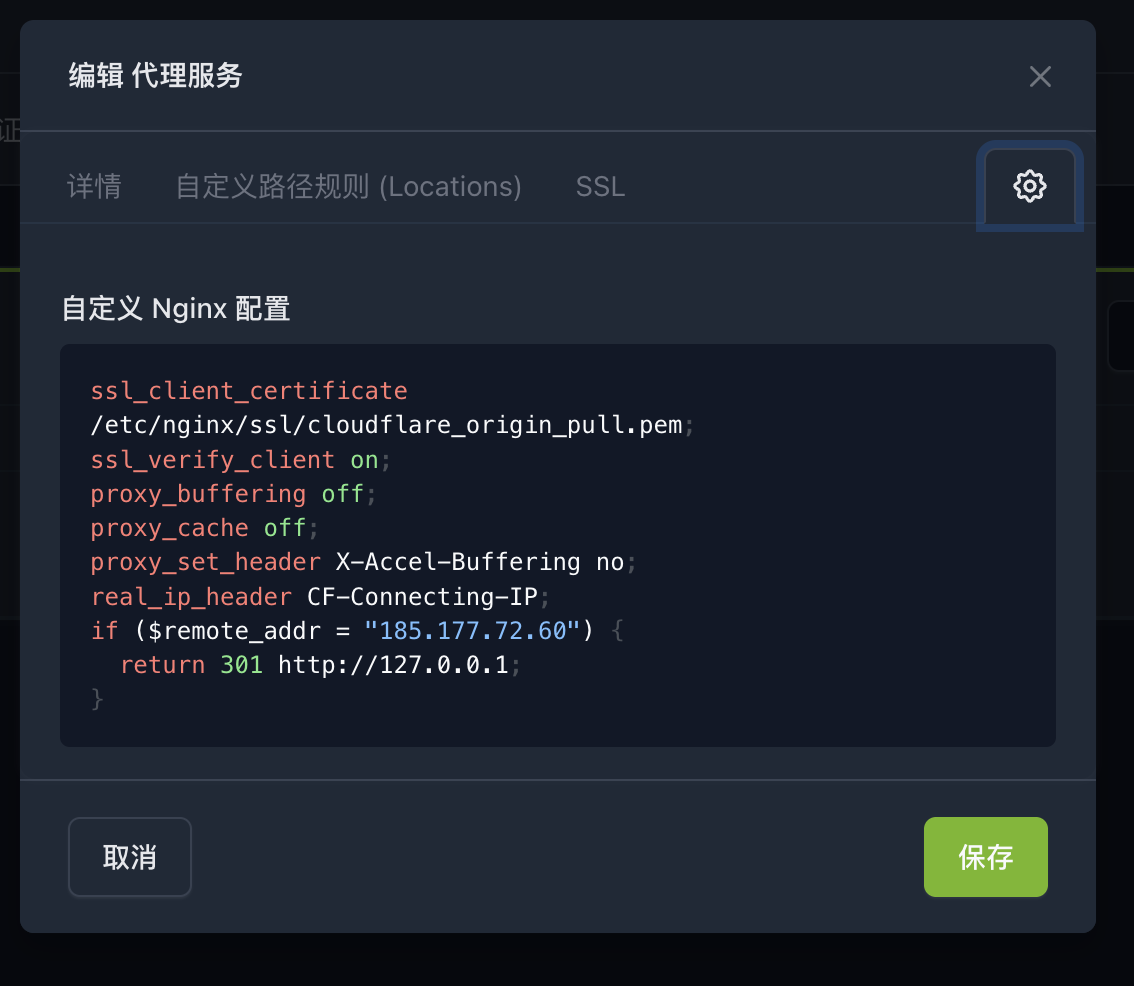Place cursor on ssl_client_certificate directive
Viewport: 1134px width, 986px height.
coord(249,391)
